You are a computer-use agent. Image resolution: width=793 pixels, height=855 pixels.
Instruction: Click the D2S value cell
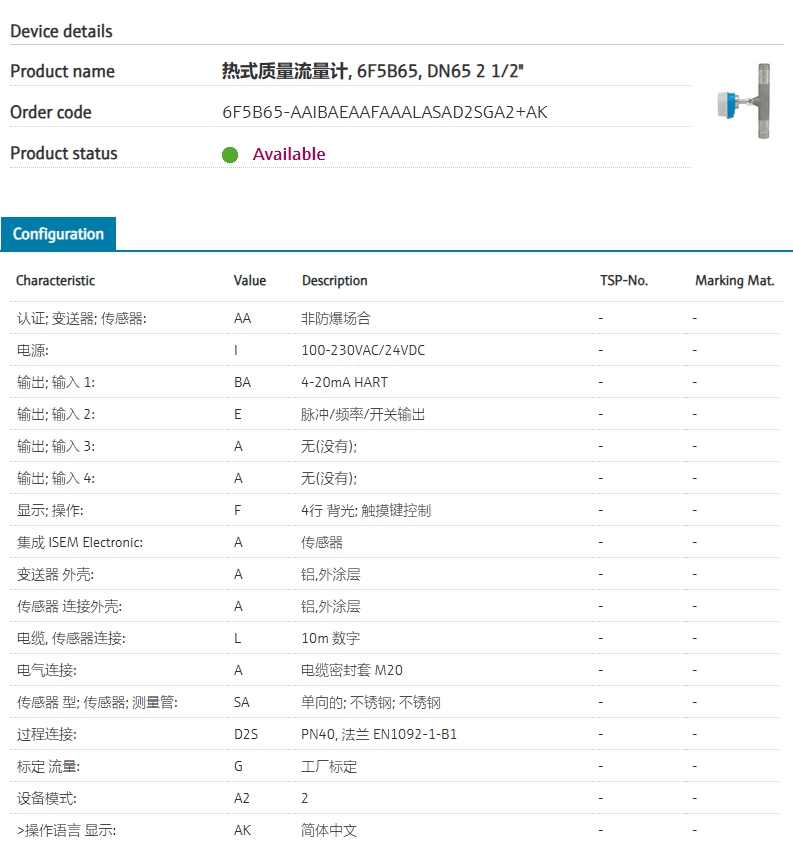click(246, 735)
